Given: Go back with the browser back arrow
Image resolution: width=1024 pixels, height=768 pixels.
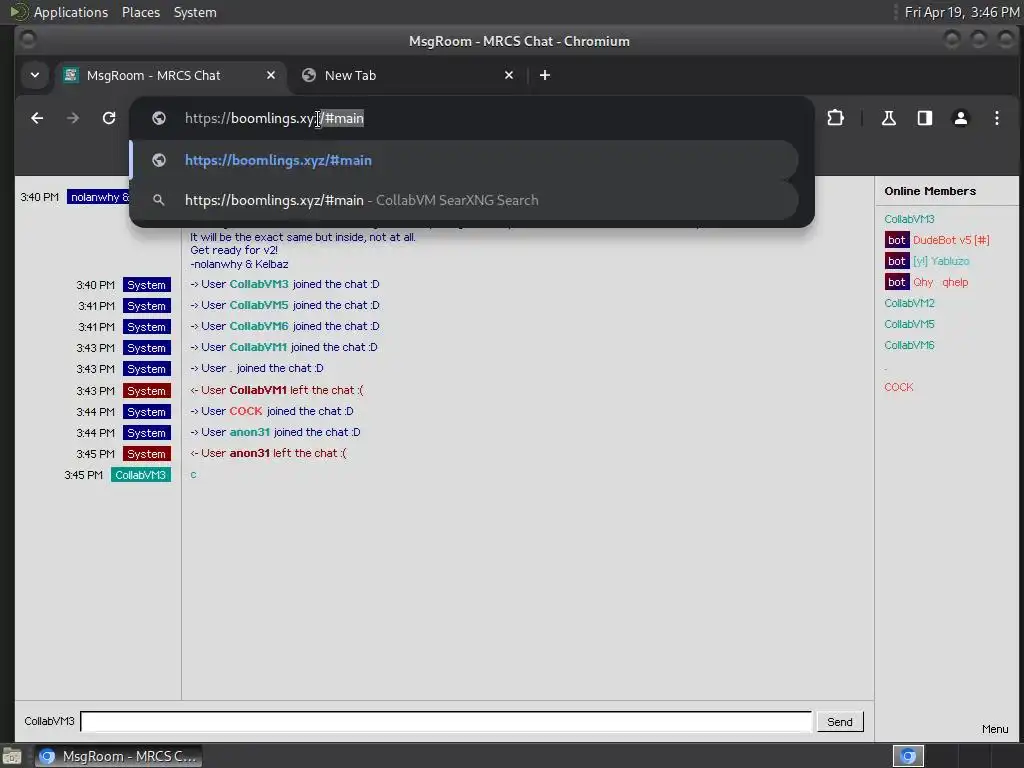Looking at the screenshot, I should pos(37,118).
